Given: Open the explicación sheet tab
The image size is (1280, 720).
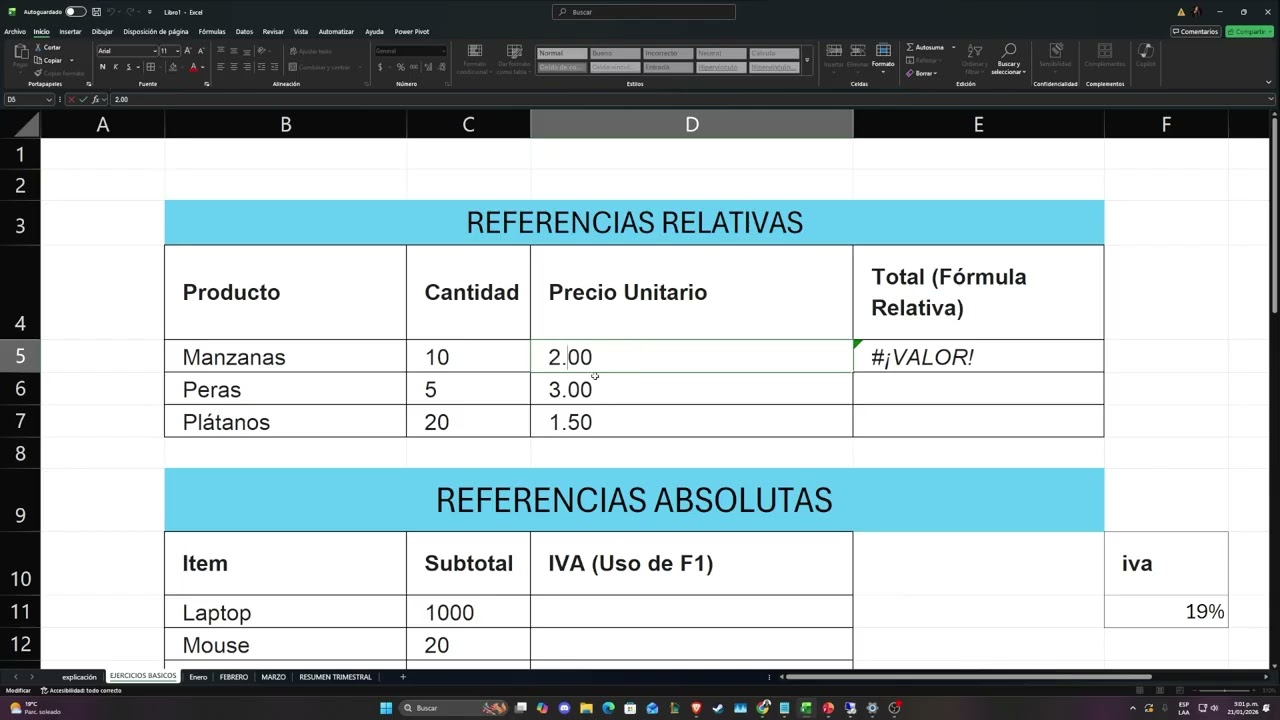Looking at the screenshot, I should pyautogui.click(x=79, y=677).
